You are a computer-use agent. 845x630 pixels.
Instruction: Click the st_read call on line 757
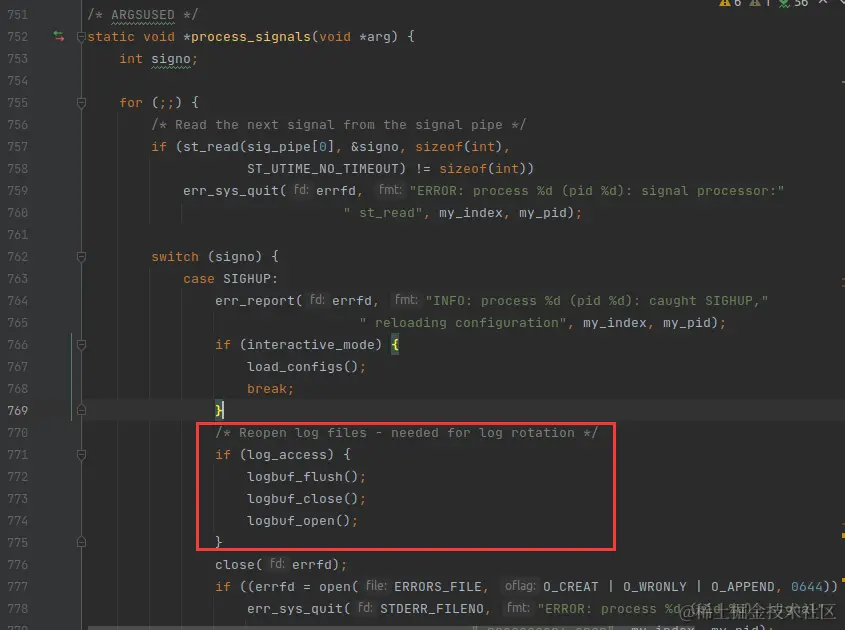click(x=211, y=147)
